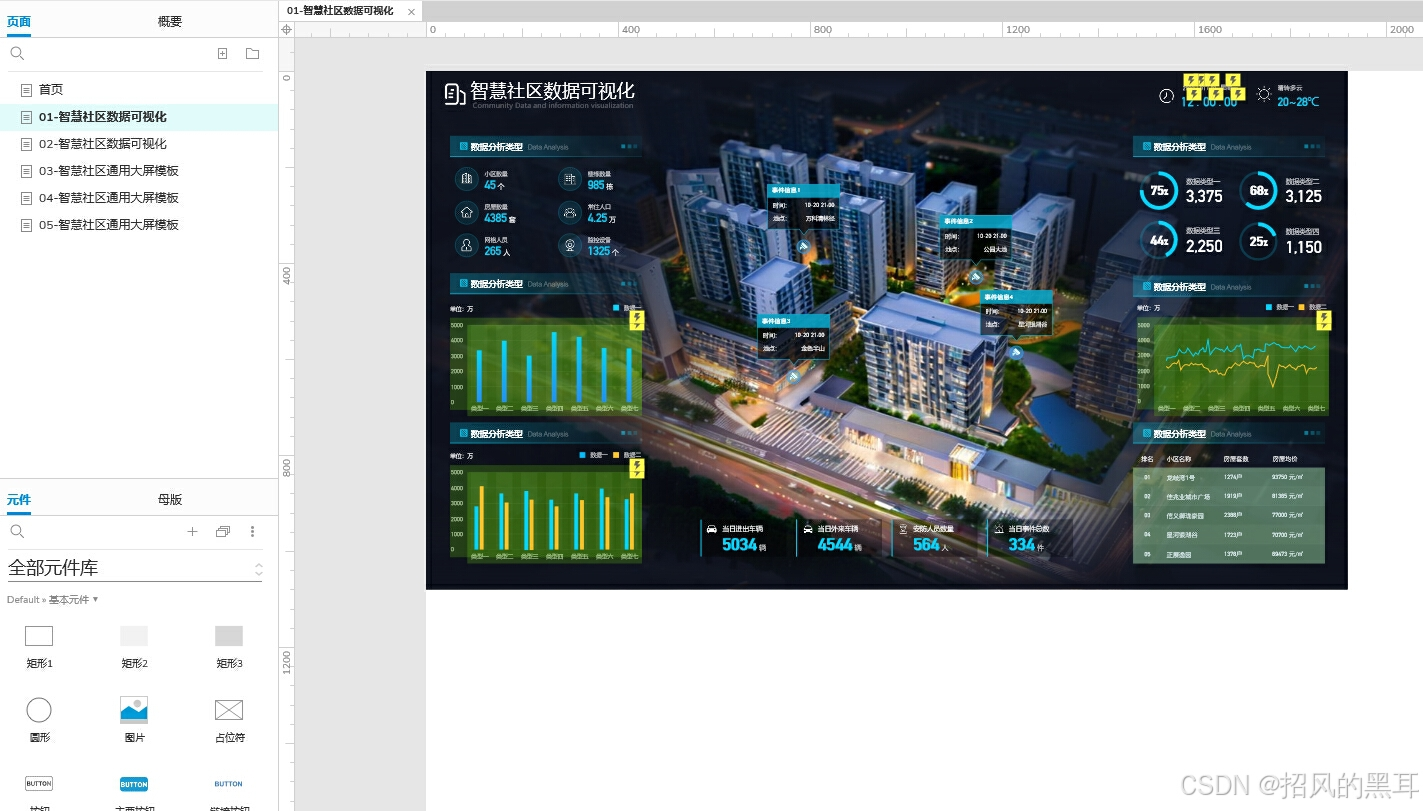1423x811 pixels.
Task: Click the 常住人口 people icon
Action: pyautogui.click(x=569, y=212)
